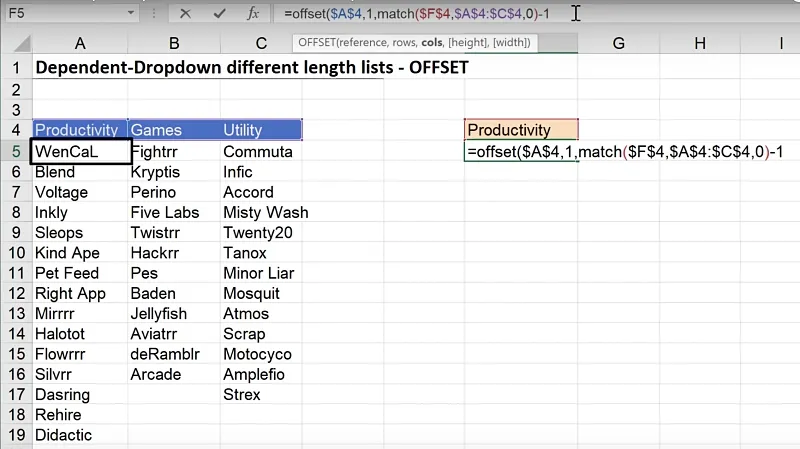
Task: Click the Name Box showing F5
Action: pyautogui.click(x=60, y=13)
